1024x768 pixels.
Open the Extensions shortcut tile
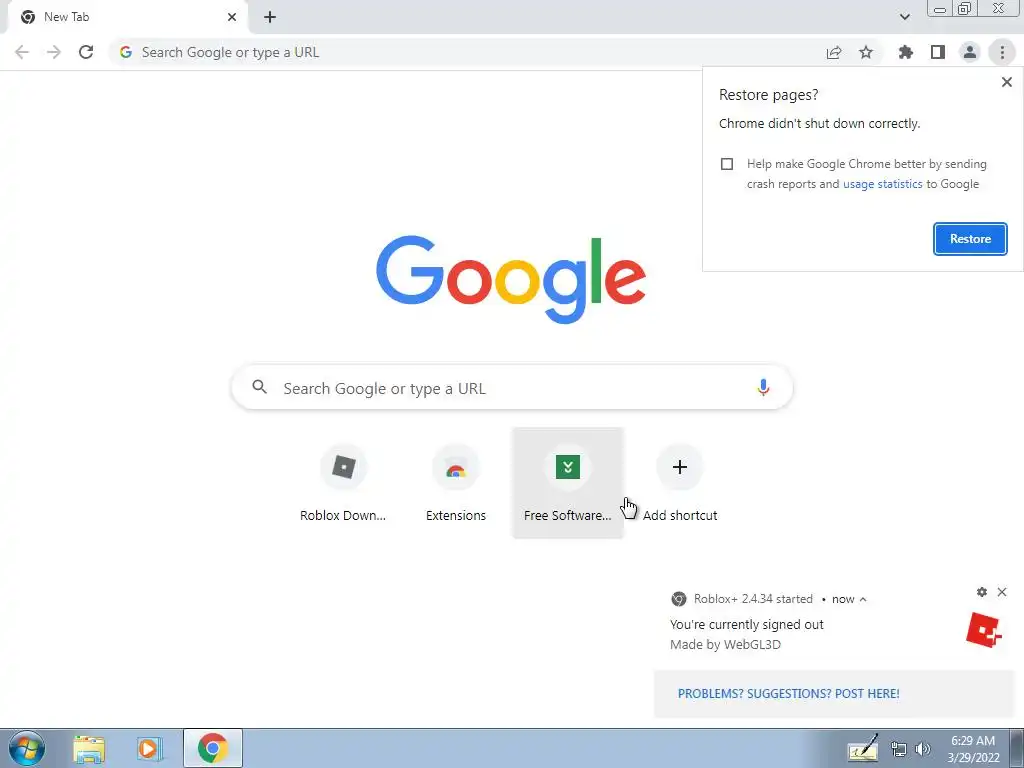coord(456,483)
